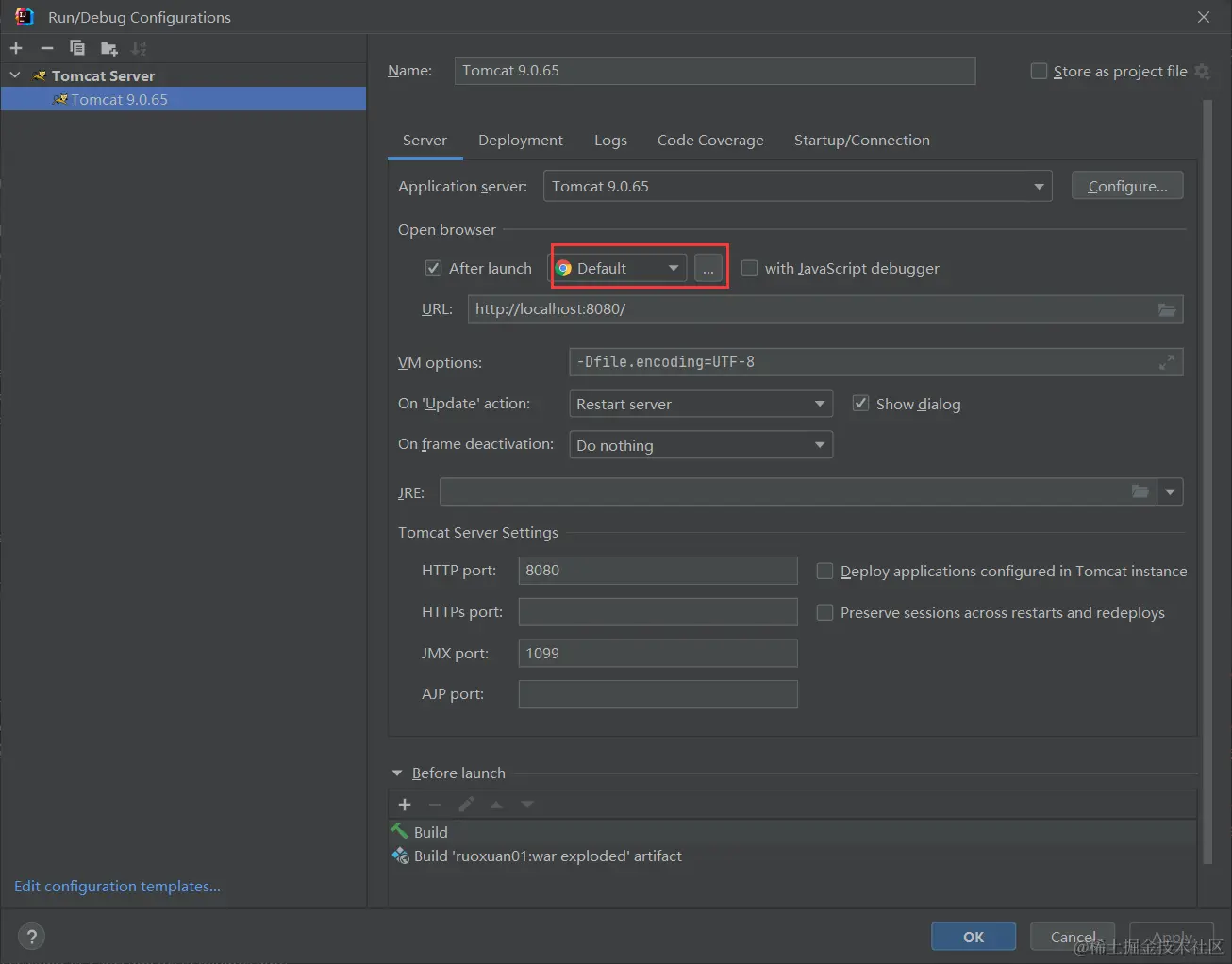Uncheck the After launch checkbox
This screenshot has width=1232, height=964.
[434, 269]
